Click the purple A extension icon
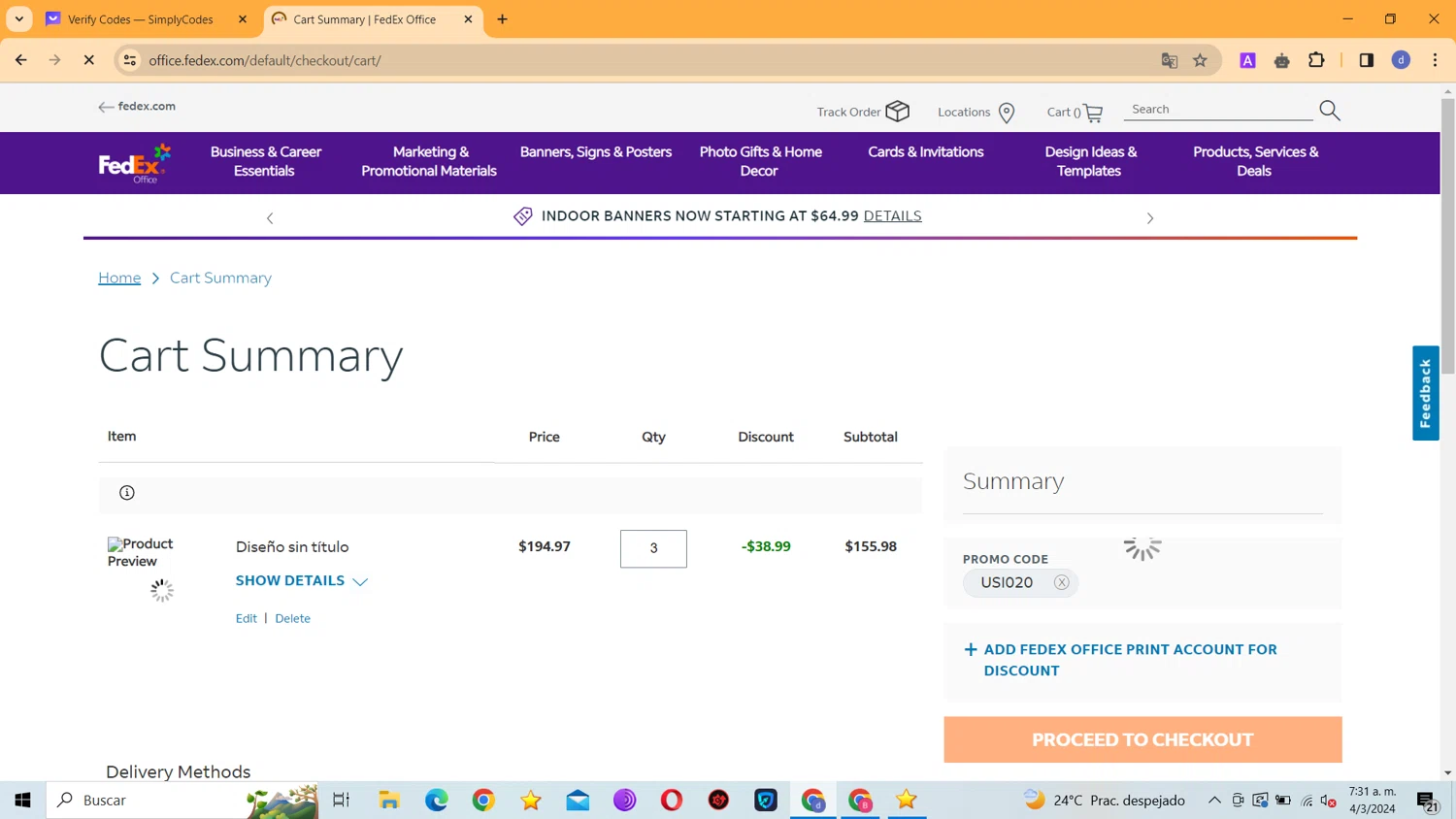1456x819 pixels. (1248, 60)
